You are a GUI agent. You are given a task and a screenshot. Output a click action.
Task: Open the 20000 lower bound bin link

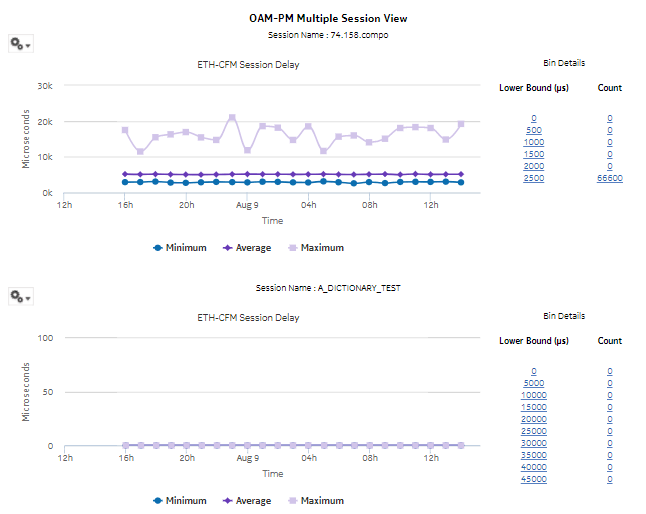pyautogui.click(x=534, y=419)
